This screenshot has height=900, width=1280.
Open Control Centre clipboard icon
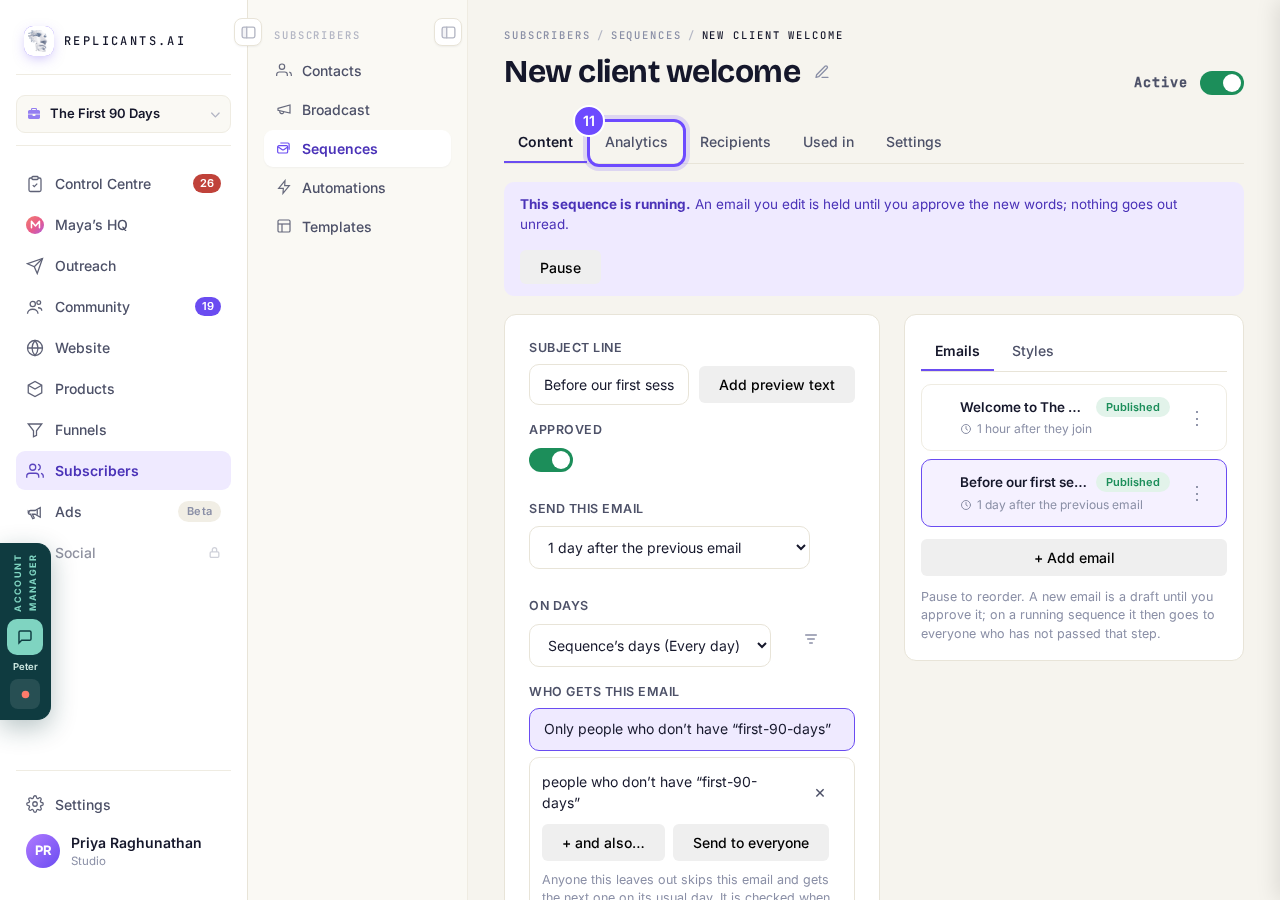point(35,184)
